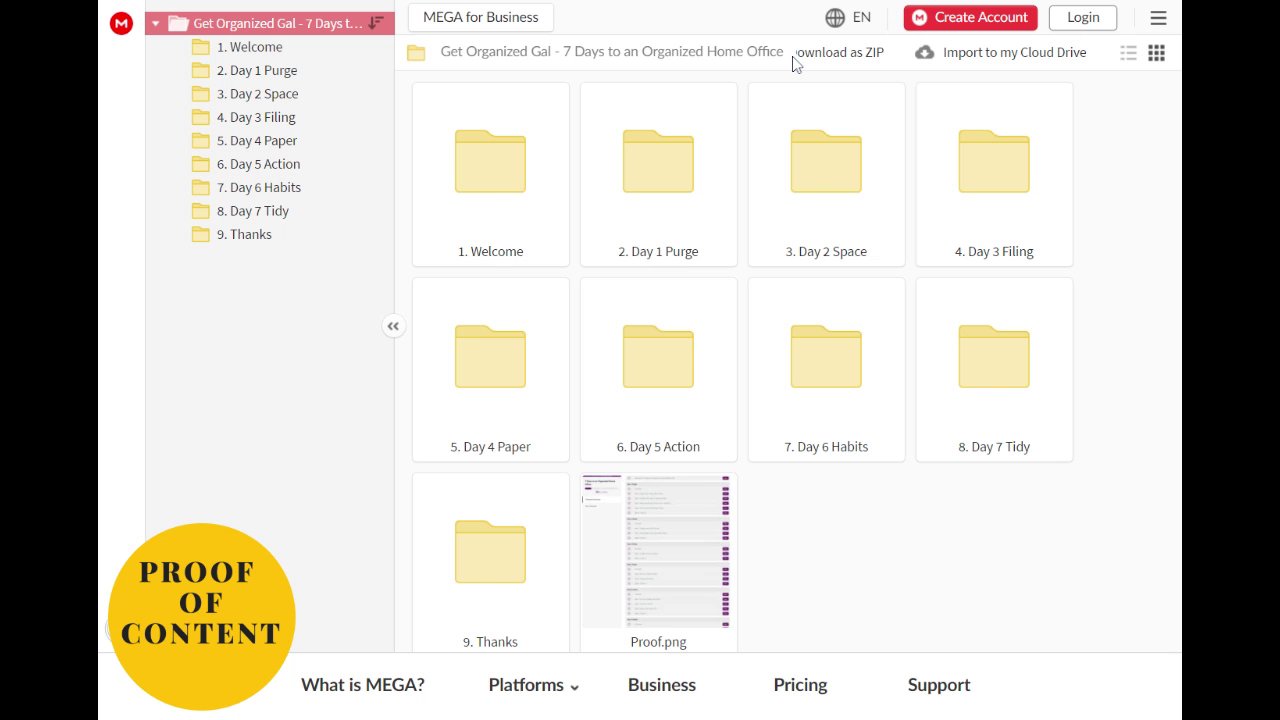Expand the Platforms dropdown
This screenshot has width=1280, height=720.
pyautogui.click(x=533, y=685)
